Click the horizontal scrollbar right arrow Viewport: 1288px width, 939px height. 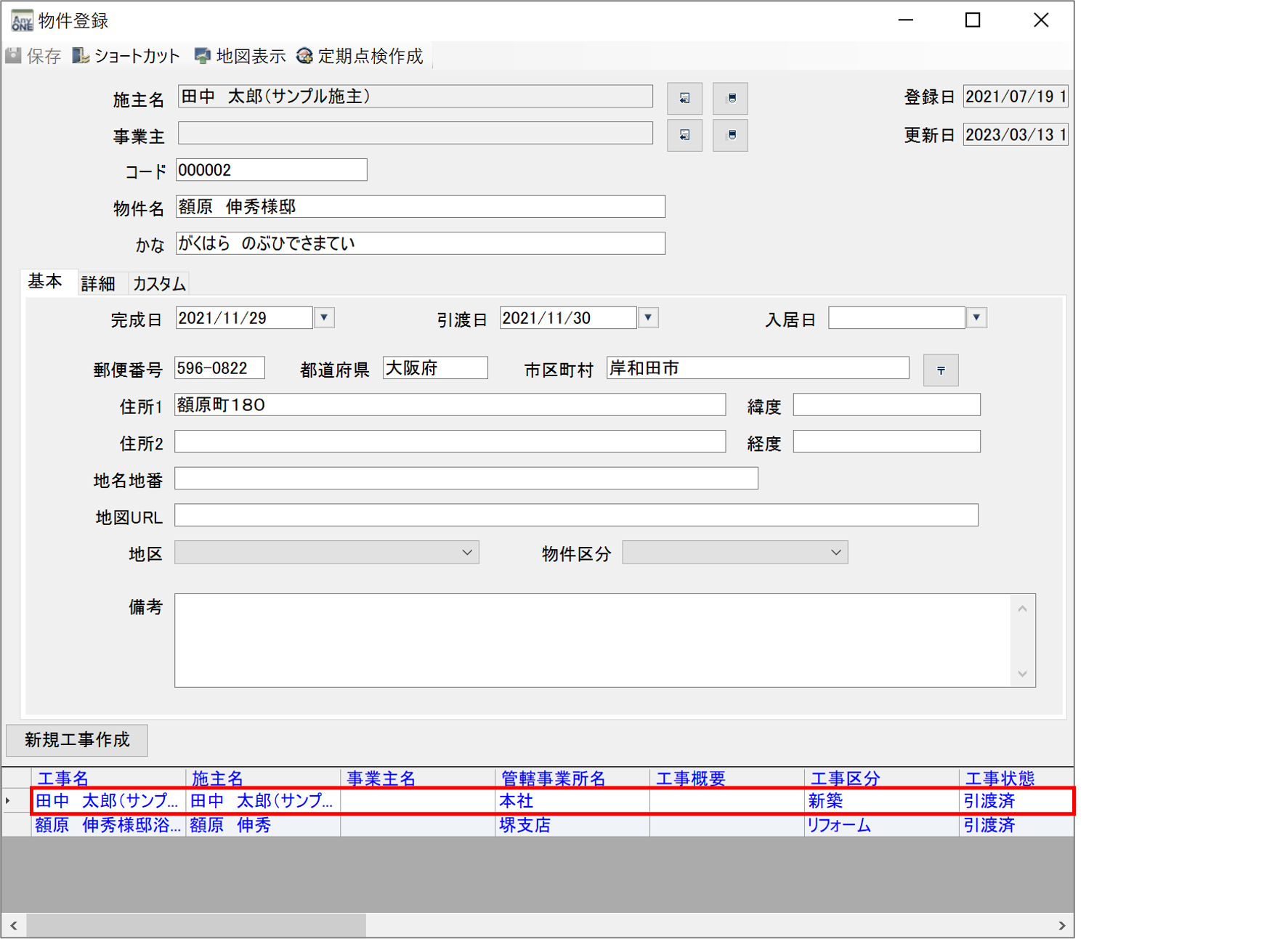[1061, 925]
